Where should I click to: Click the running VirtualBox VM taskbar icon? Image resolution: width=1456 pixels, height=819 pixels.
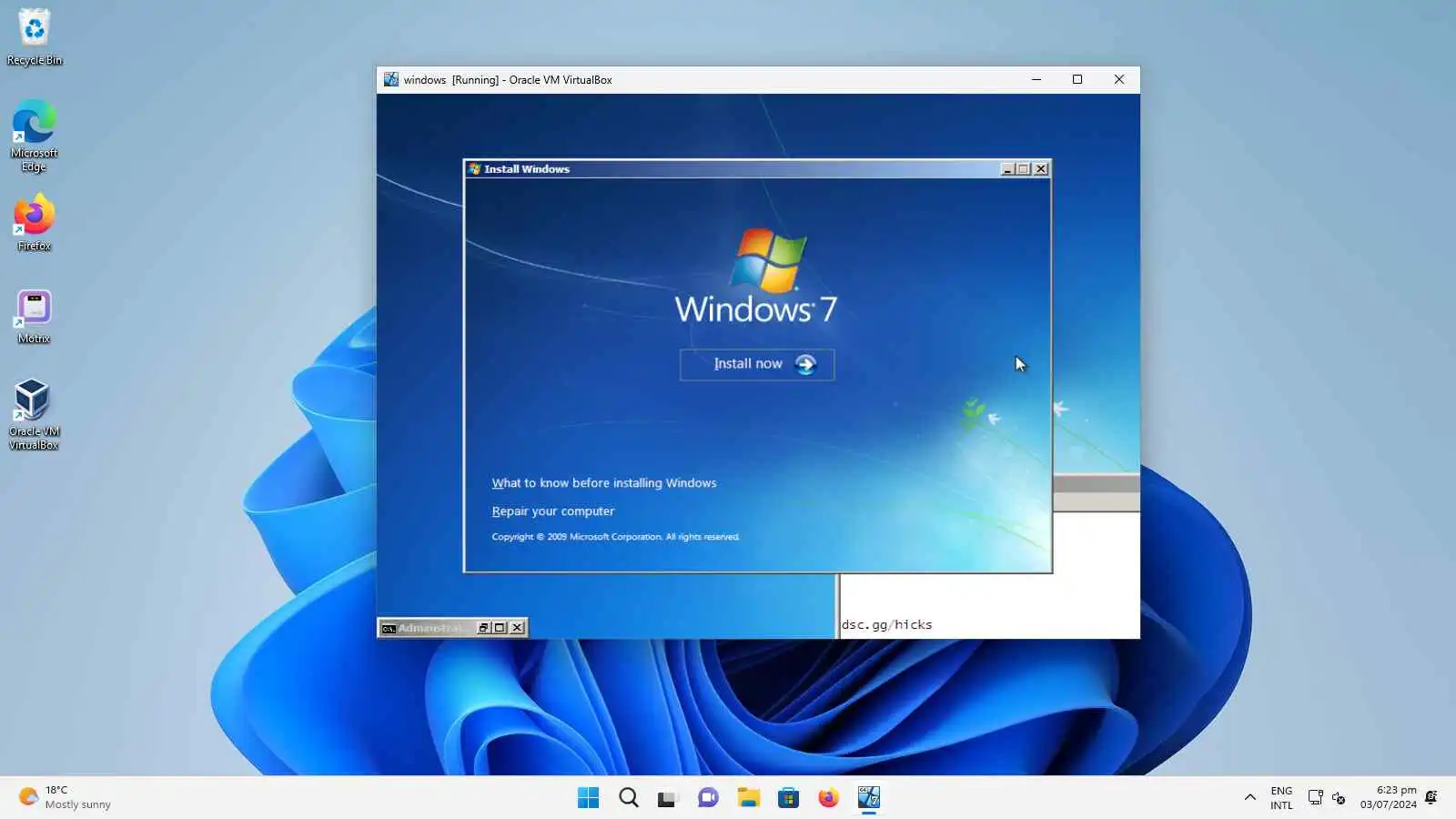[868, 798]
